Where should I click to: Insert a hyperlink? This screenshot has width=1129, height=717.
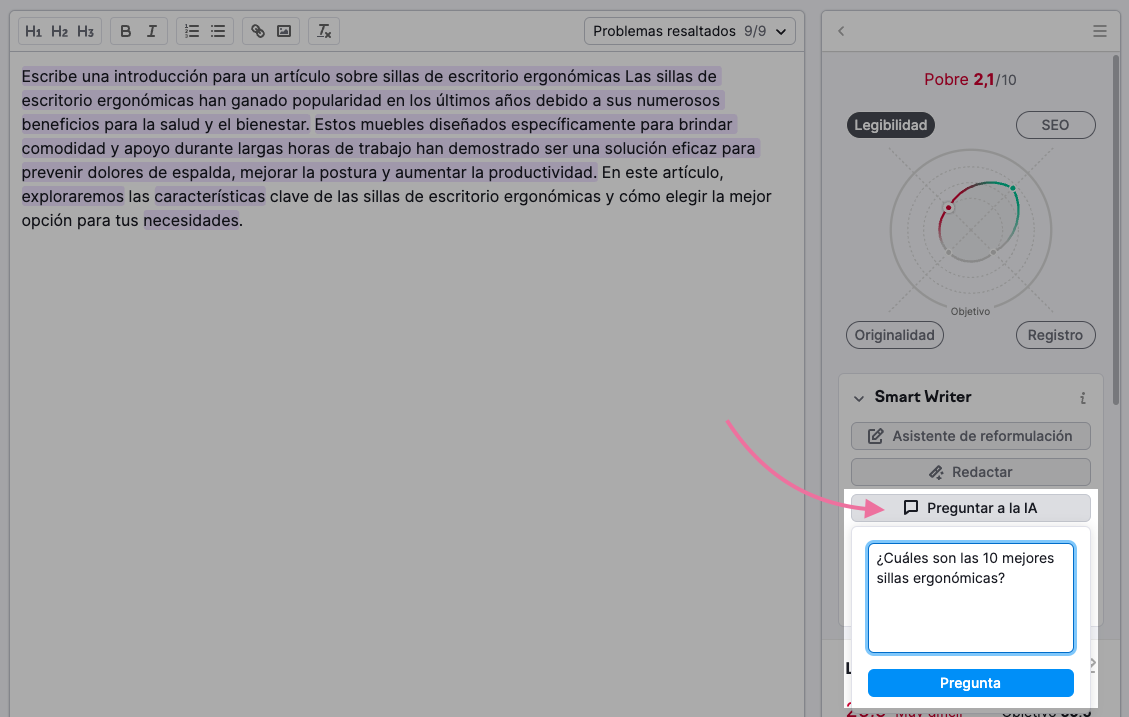(257, 31)
